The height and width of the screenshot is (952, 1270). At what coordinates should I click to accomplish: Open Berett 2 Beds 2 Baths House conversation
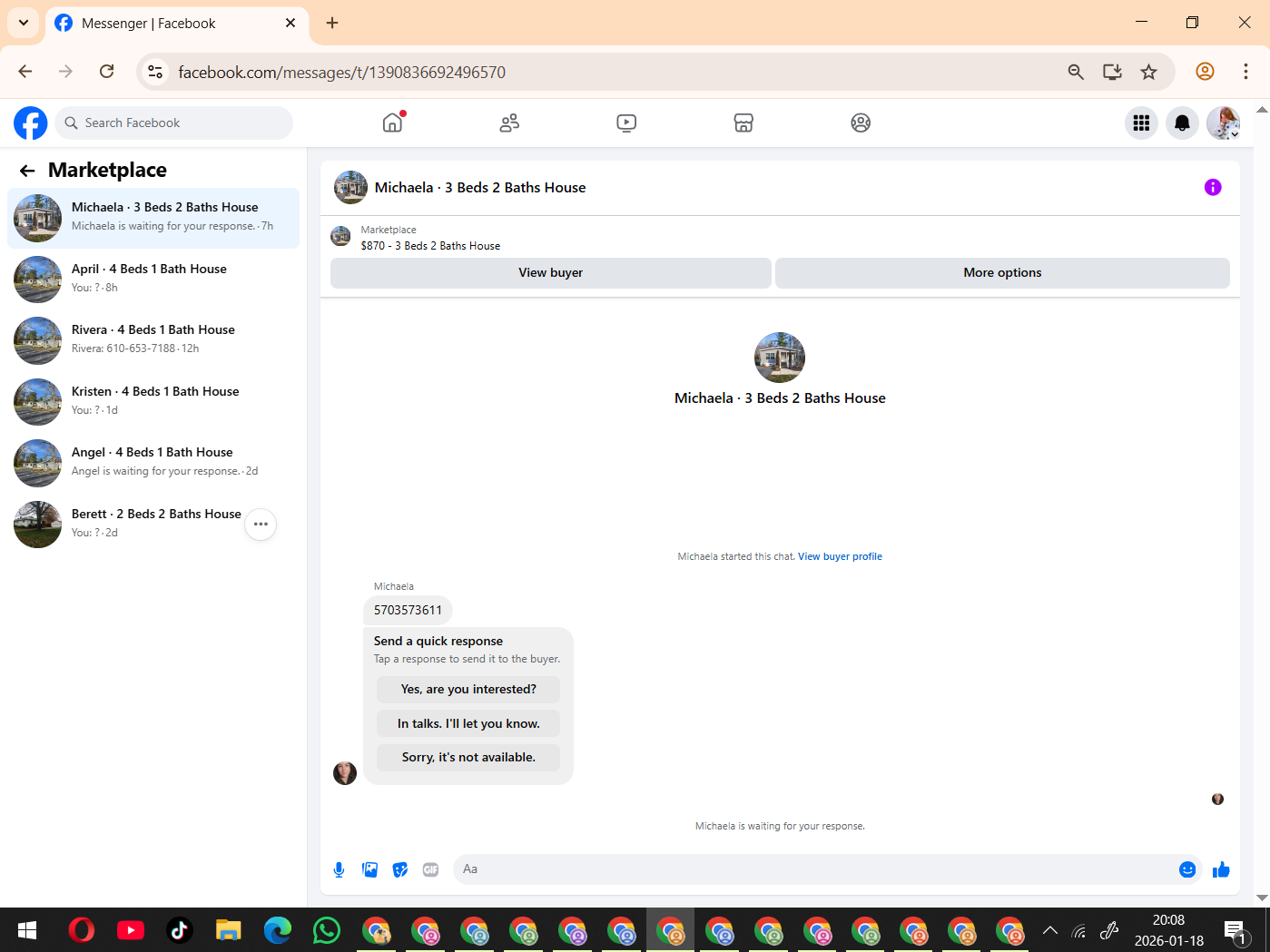tap(153, 524)
